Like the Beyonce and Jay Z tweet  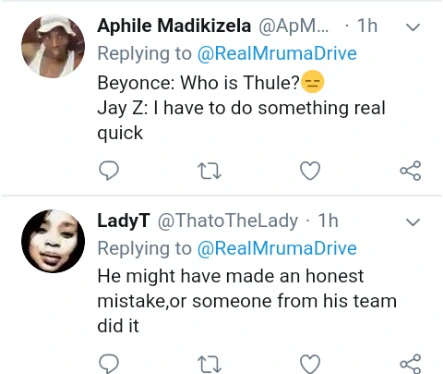[x=310, y=171]
